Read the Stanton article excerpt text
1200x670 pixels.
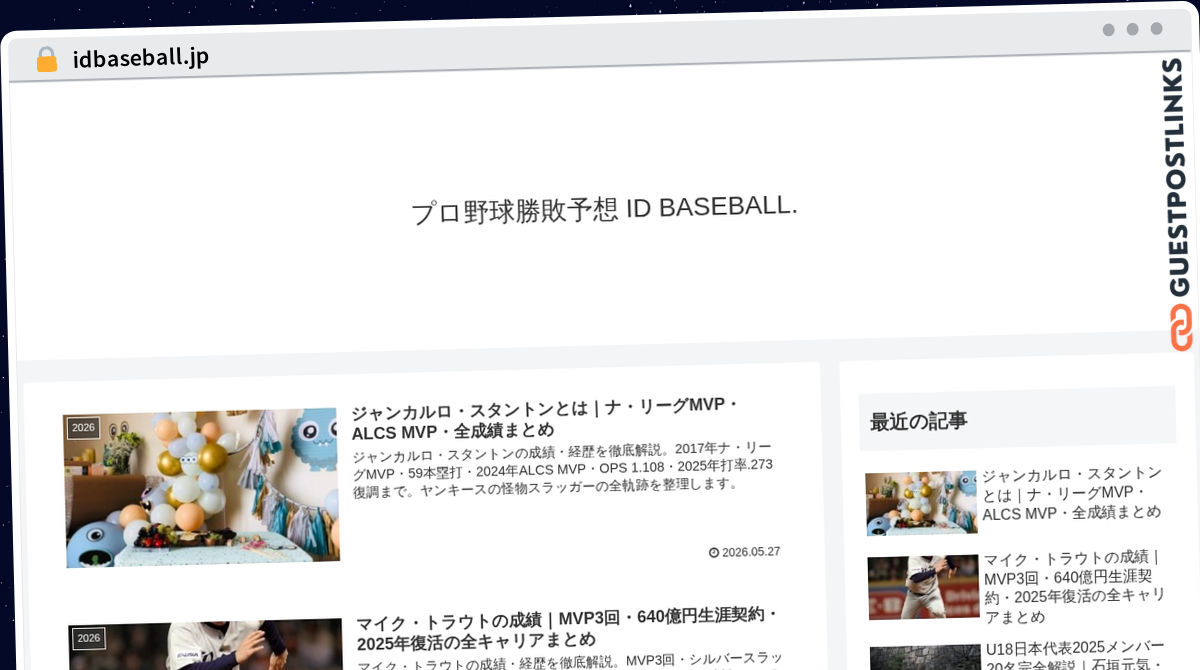[x=563, y=469]
